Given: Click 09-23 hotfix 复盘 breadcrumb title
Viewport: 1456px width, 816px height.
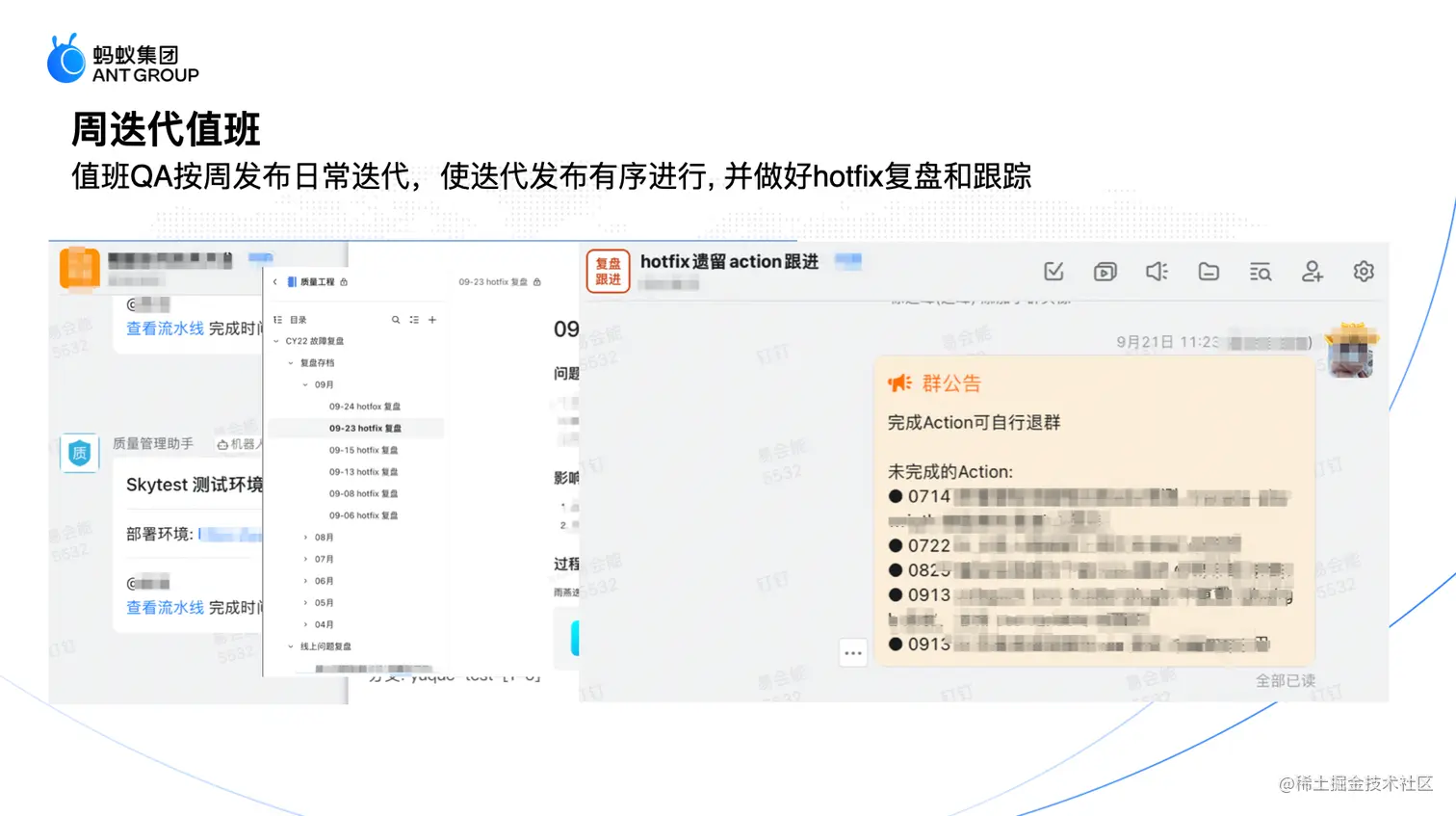Looking at the screenshot, I should [x=493, y=282].
